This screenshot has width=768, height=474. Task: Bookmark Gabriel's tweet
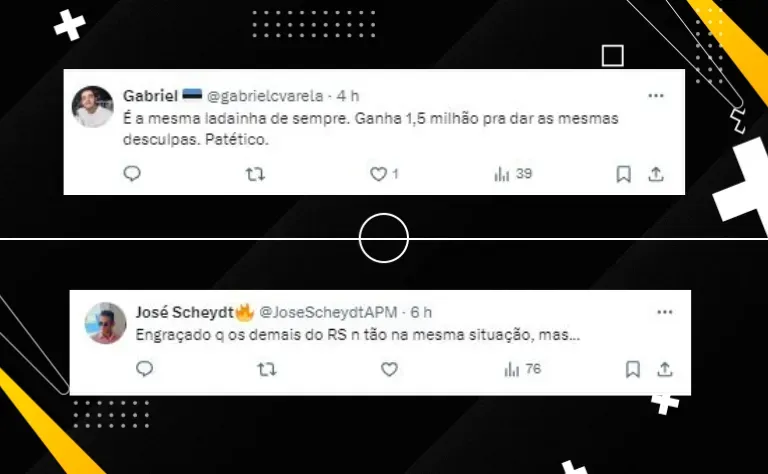point(623,174)
